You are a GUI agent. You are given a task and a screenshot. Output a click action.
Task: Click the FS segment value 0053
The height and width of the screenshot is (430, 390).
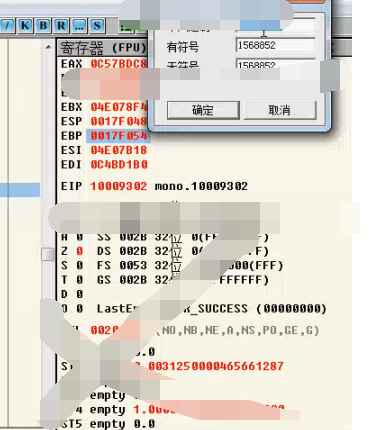(x=133, y=265)
